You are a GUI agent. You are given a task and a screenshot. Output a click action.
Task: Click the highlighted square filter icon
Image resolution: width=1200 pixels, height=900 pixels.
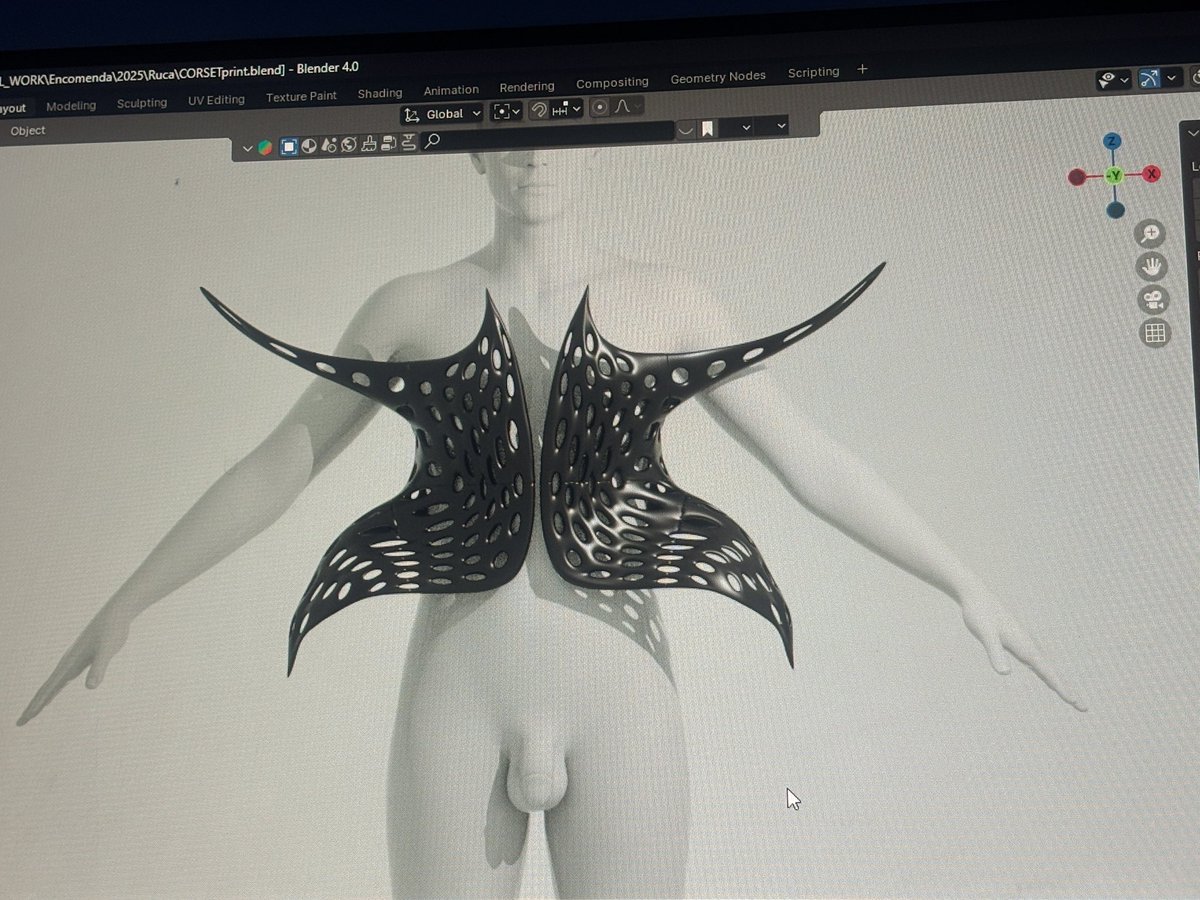tap(288, 147)
